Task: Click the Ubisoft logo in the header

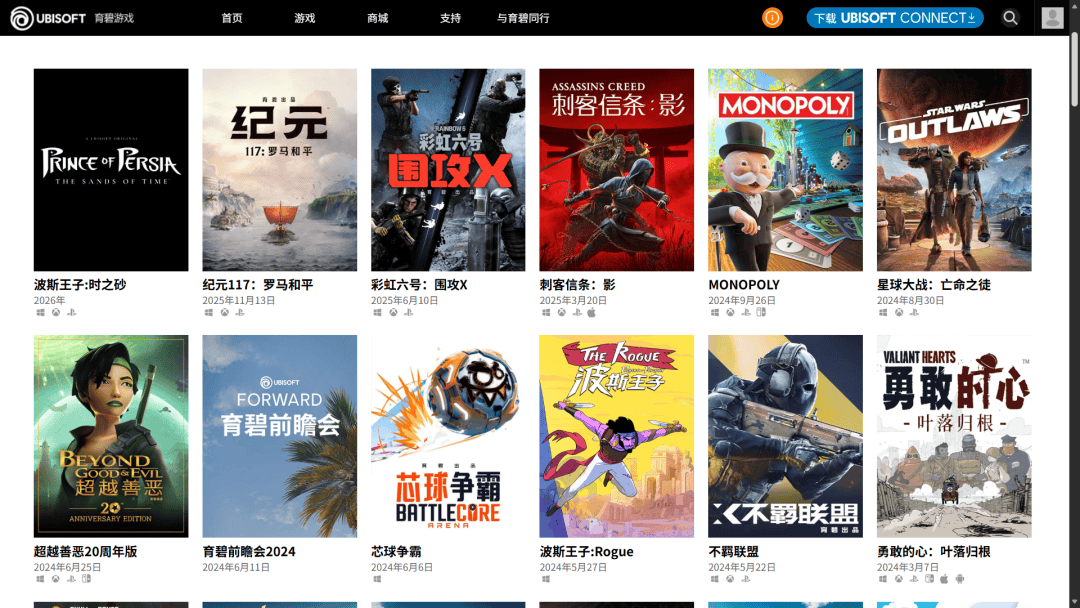Action: pos(47,18)
